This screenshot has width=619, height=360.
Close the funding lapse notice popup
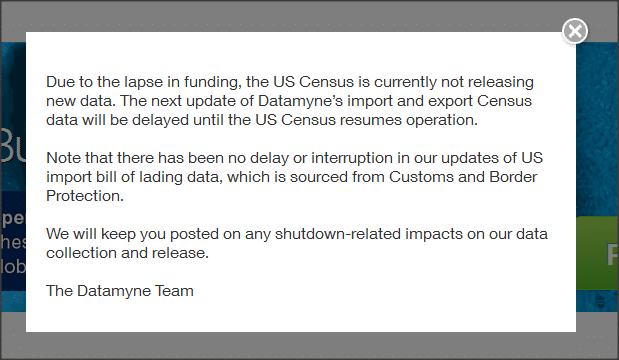[x=575, y=31]
